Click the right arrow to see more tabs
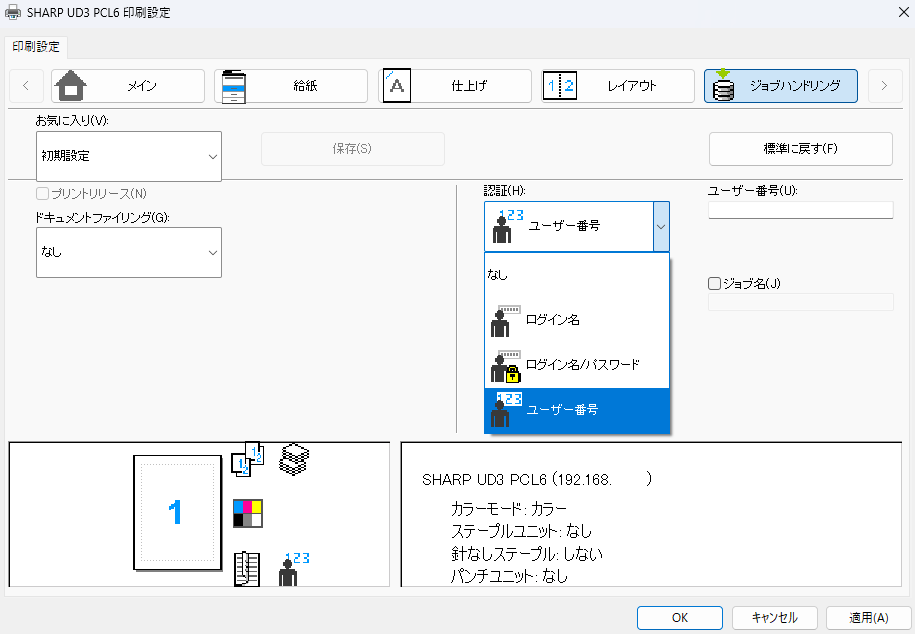 coord(885,86)
